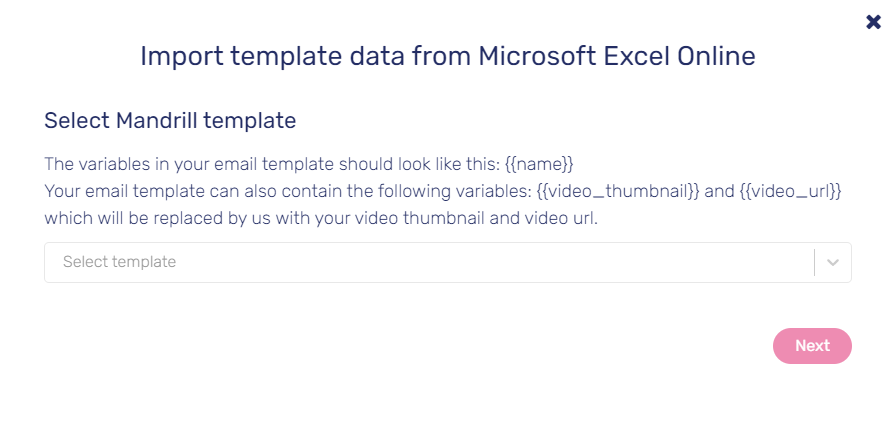Expand template list via chevron arrow
The height and width of the screenshot is (425, 894).
click(x=833, y=262)
